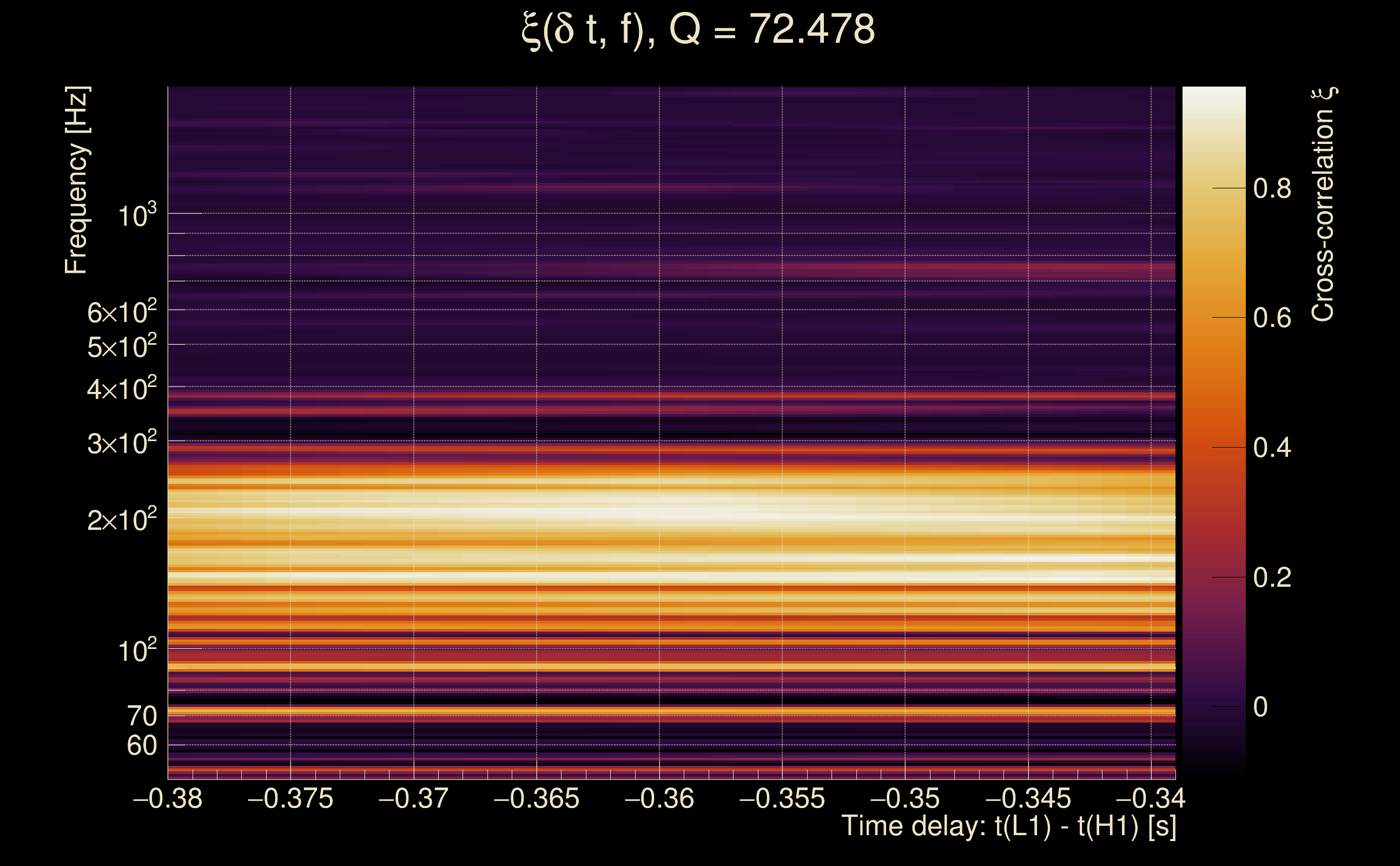Click the -0.355 time delay tick label
This screenshot has height=866, width=1400.
pyautogui.click(x=782, y=798)
